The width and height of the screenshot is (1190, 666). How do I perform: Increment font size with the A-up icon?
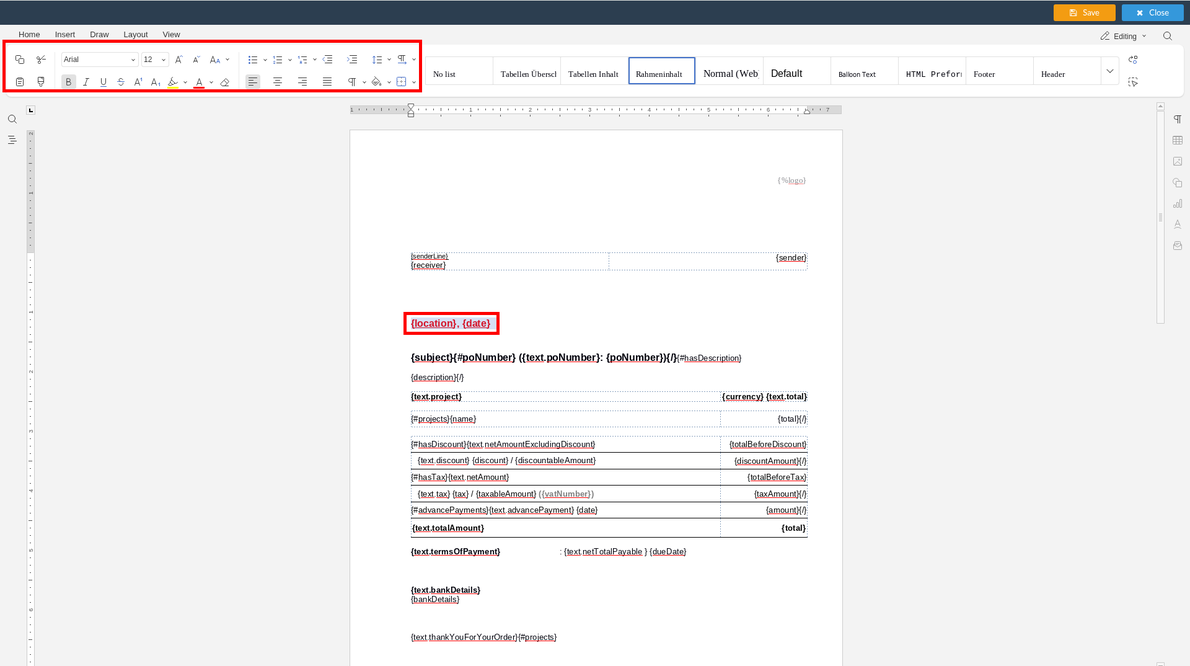point(178,59)
